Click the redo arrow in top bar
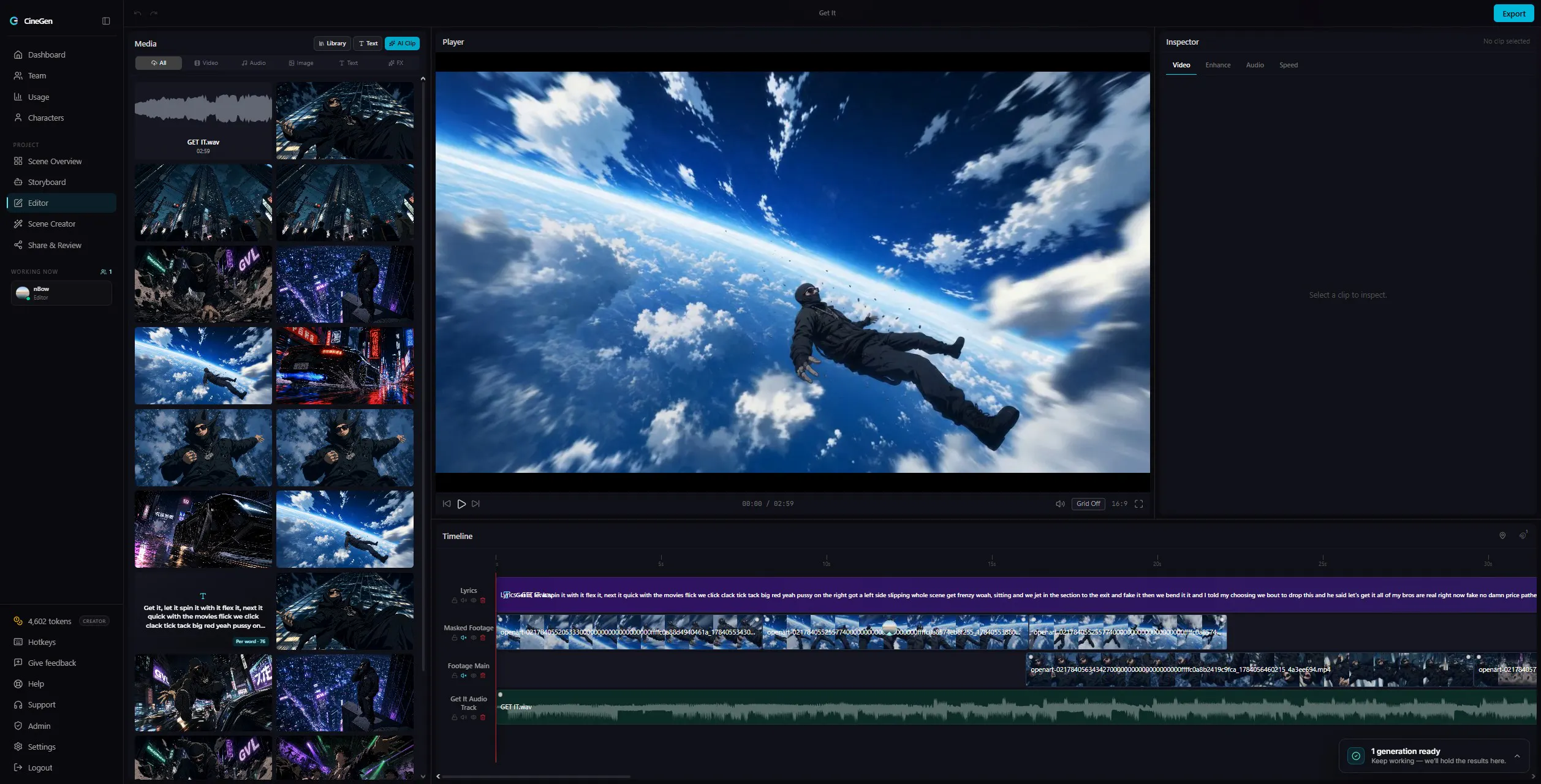1541x784 pixels. click(x=154, y=13)
